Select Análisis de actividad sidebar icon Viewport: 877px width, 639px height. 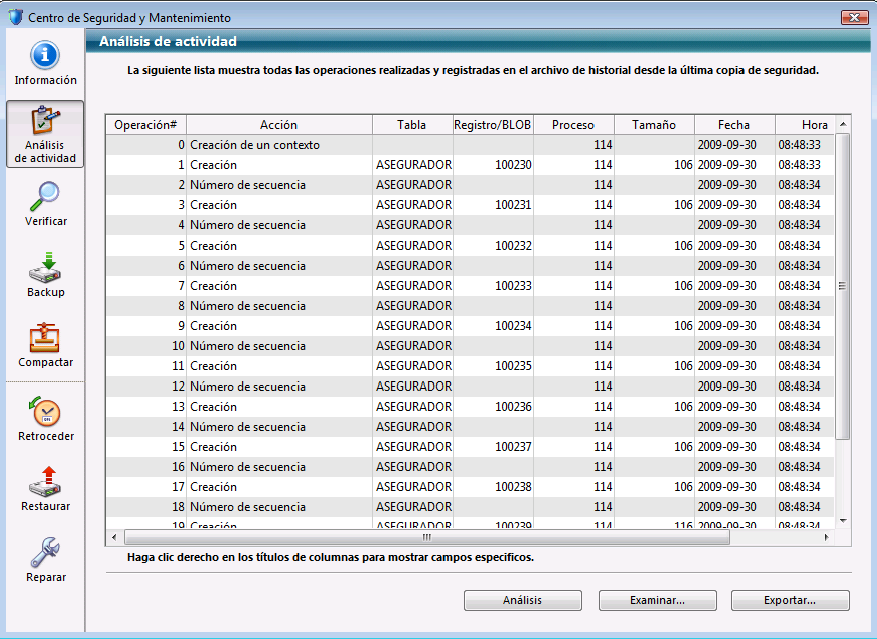click(45, 122)
